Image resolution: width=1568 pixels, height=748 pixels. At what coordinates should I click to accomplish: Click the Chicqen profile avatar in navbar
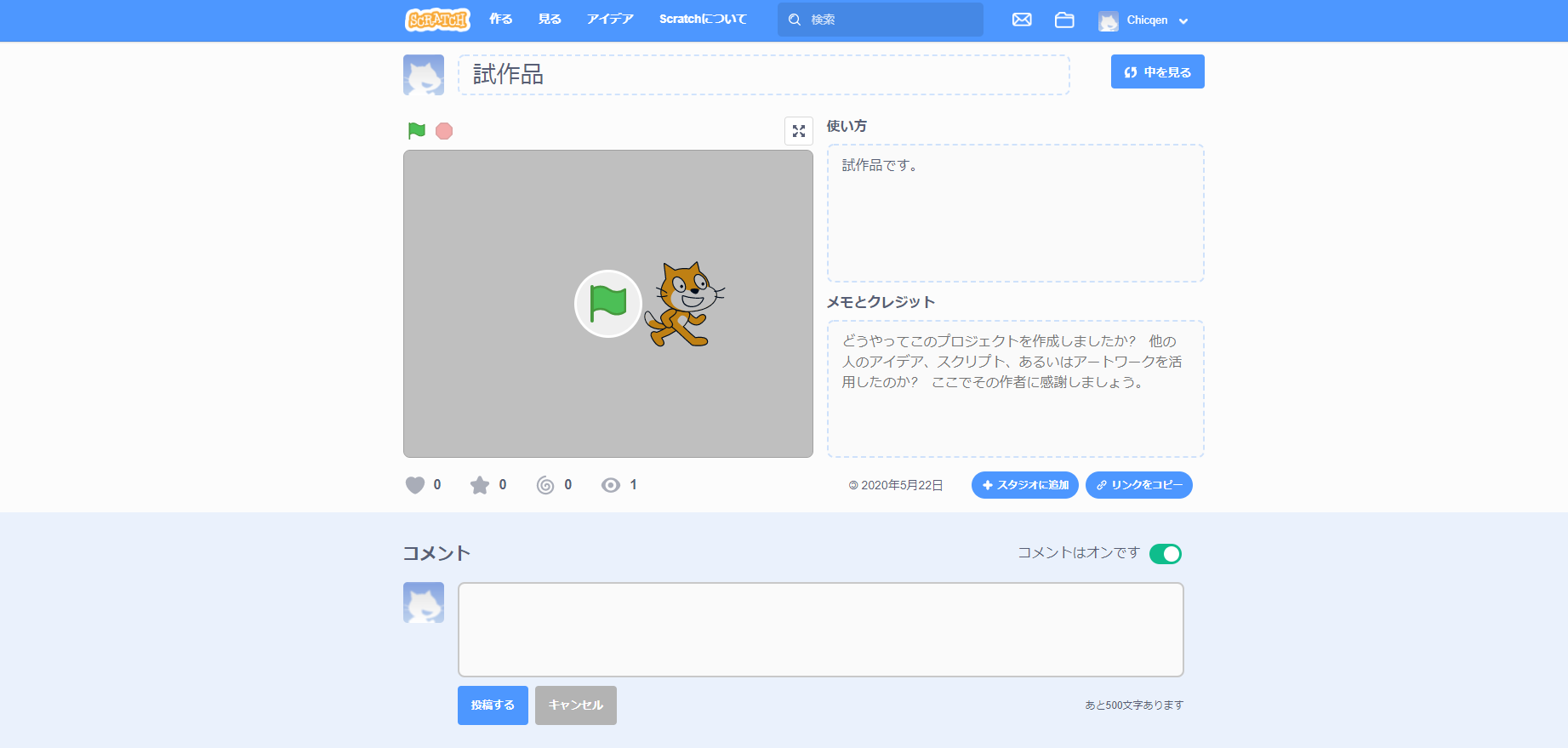[x=1109, y=21]
